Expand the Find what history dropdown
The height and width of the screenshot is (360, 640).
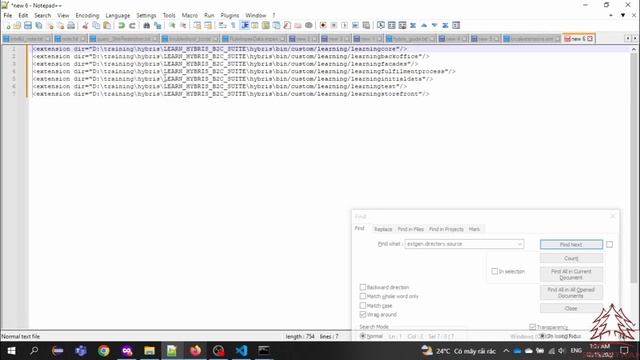coord(519,244)
